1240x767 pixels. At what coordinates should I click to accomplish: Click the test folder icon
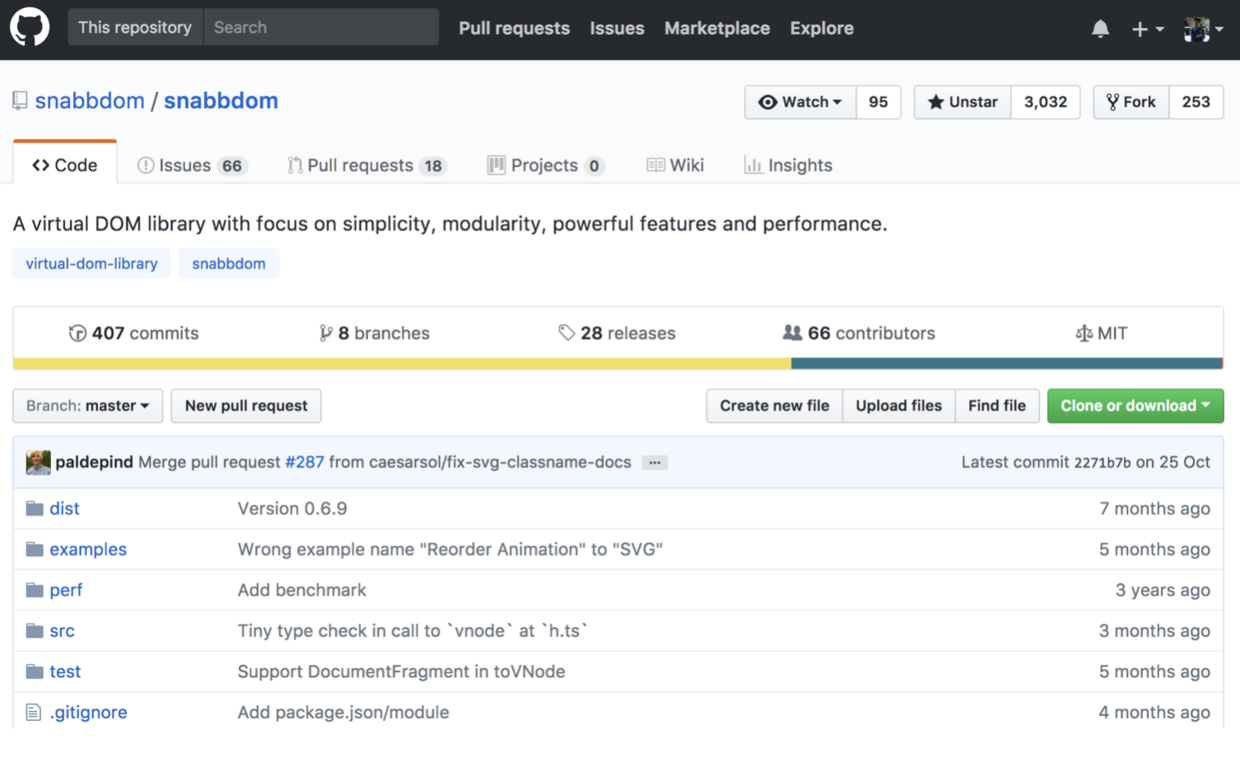[x=35, y=672]
